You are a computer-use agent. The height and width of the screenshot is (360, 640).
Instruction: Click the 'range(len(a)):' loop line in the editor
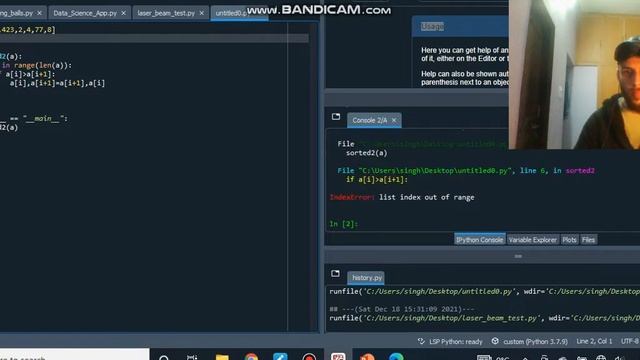(36, 65)
